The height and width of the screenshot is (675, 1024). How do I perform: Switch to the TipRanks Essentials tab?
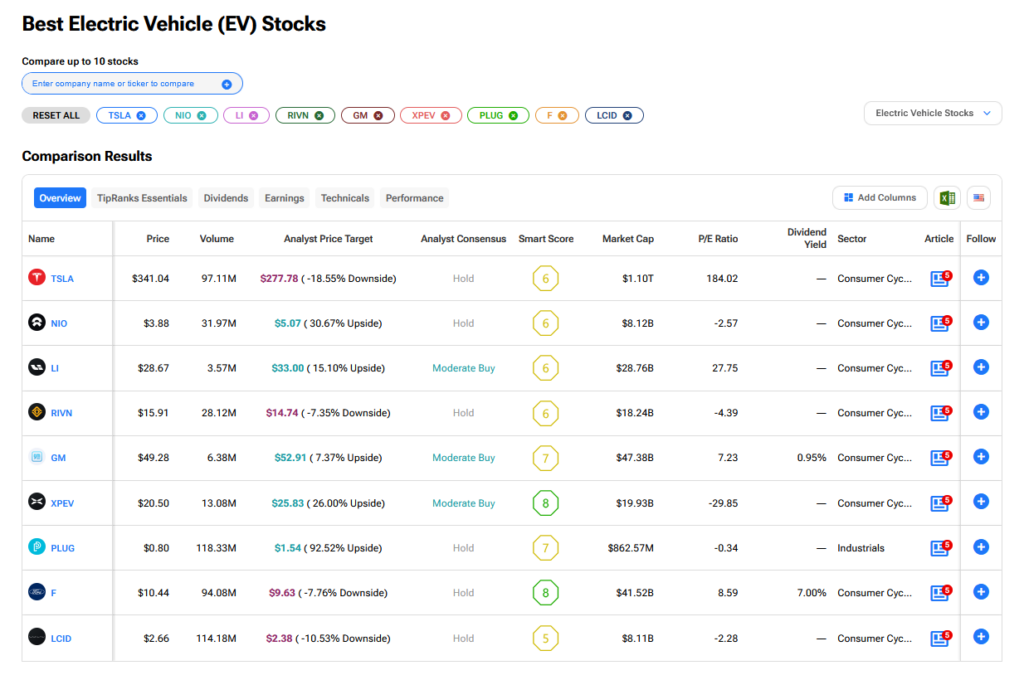[x=142, y=198]
